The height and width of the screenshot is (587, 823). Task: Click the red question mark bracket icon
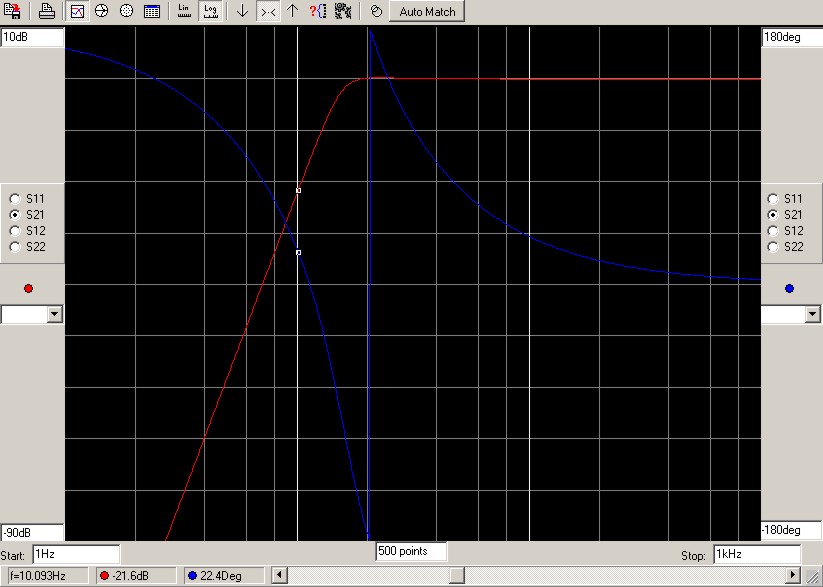318,11
